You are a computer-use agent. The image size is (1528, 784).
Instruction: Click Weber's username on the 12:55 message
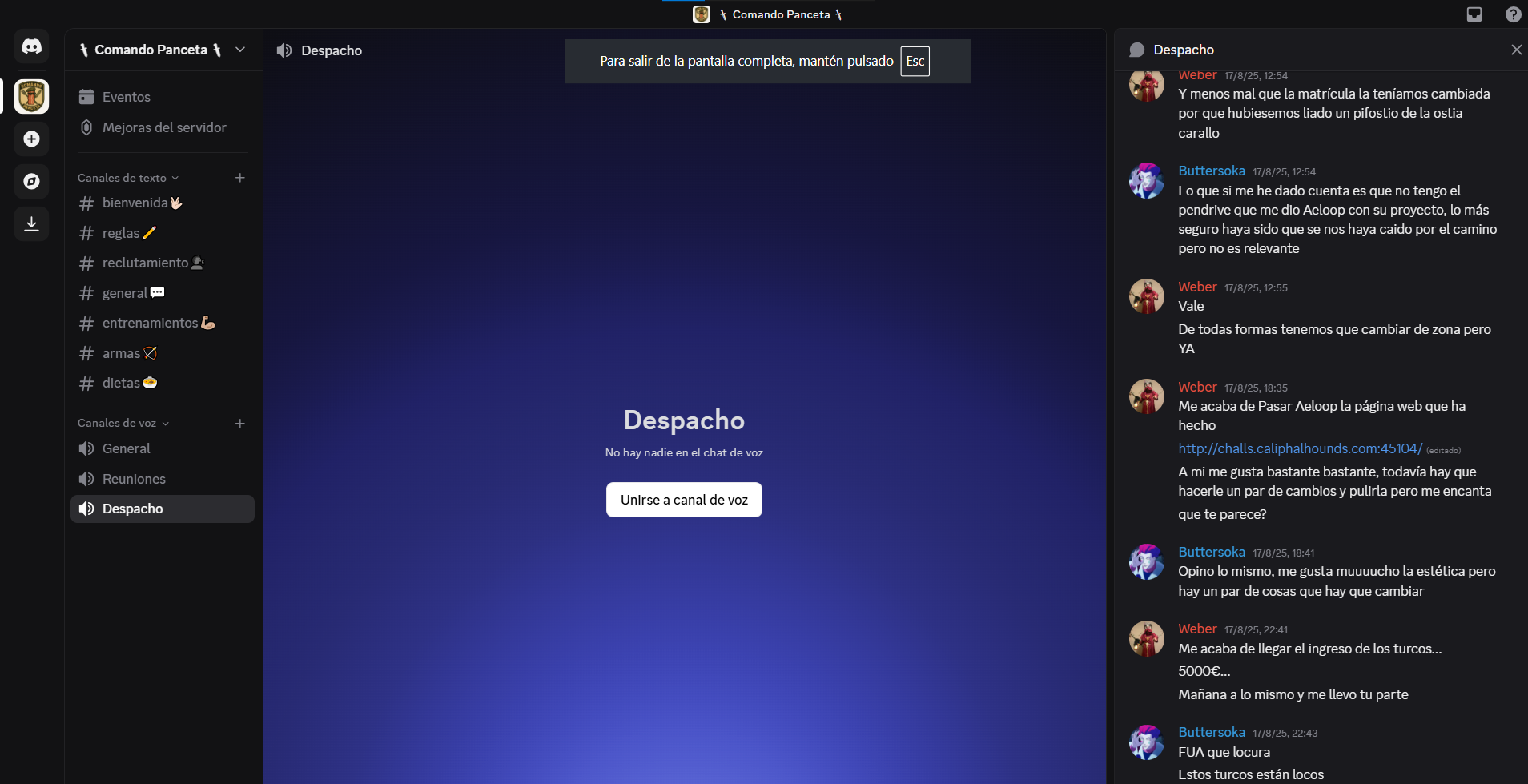[x=1197, y=287]
